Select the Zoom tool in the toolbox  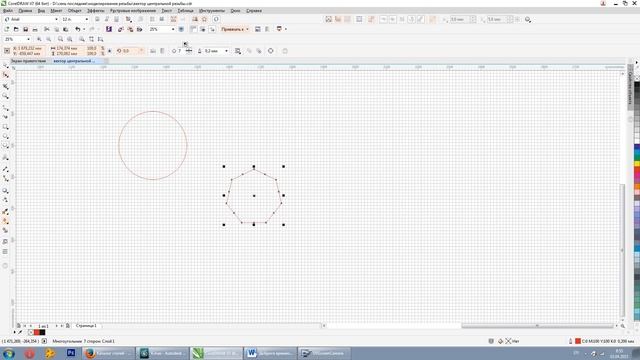tap(6, 96)
